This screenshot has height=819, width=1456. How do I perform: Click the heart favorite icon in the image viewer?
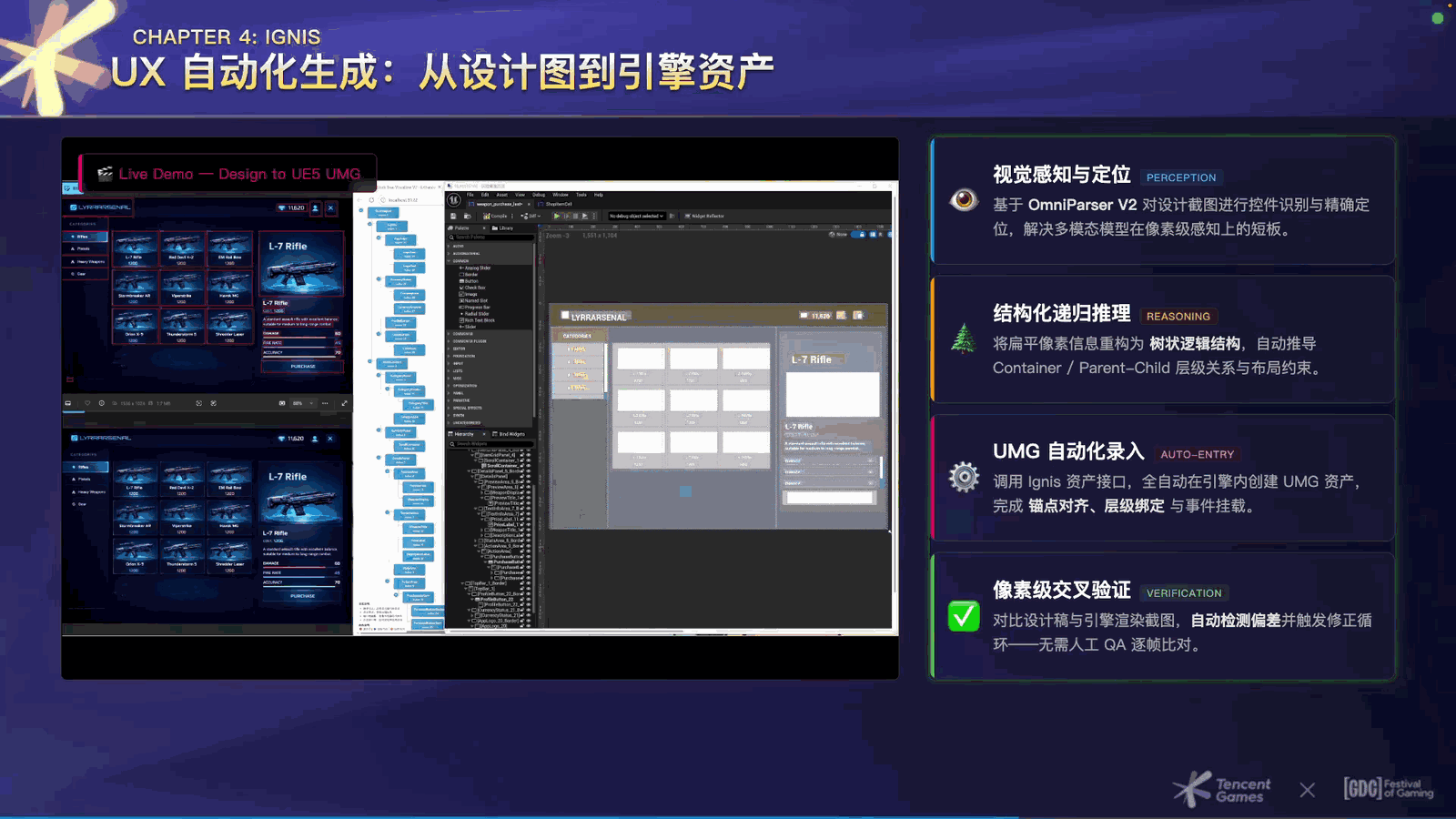point(87,403)
